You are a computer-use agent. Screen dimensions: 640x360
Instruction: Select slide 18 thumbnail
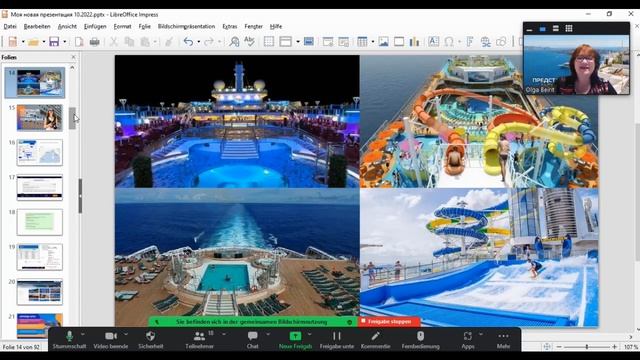pyautogui.click(x=40, y=222)
